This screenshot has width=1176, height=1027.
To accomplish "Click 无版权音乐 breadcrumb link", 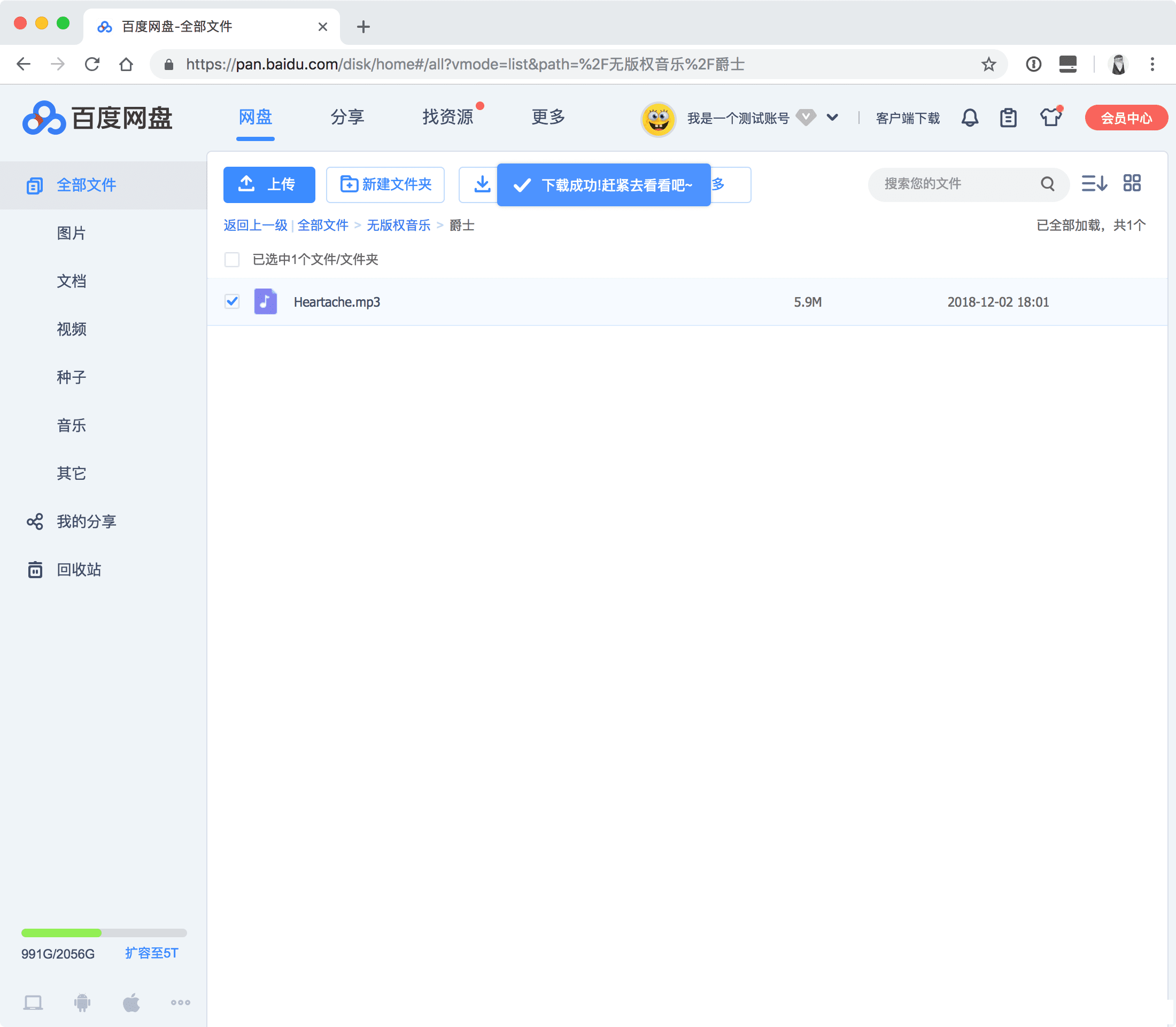I will (398, 225).
